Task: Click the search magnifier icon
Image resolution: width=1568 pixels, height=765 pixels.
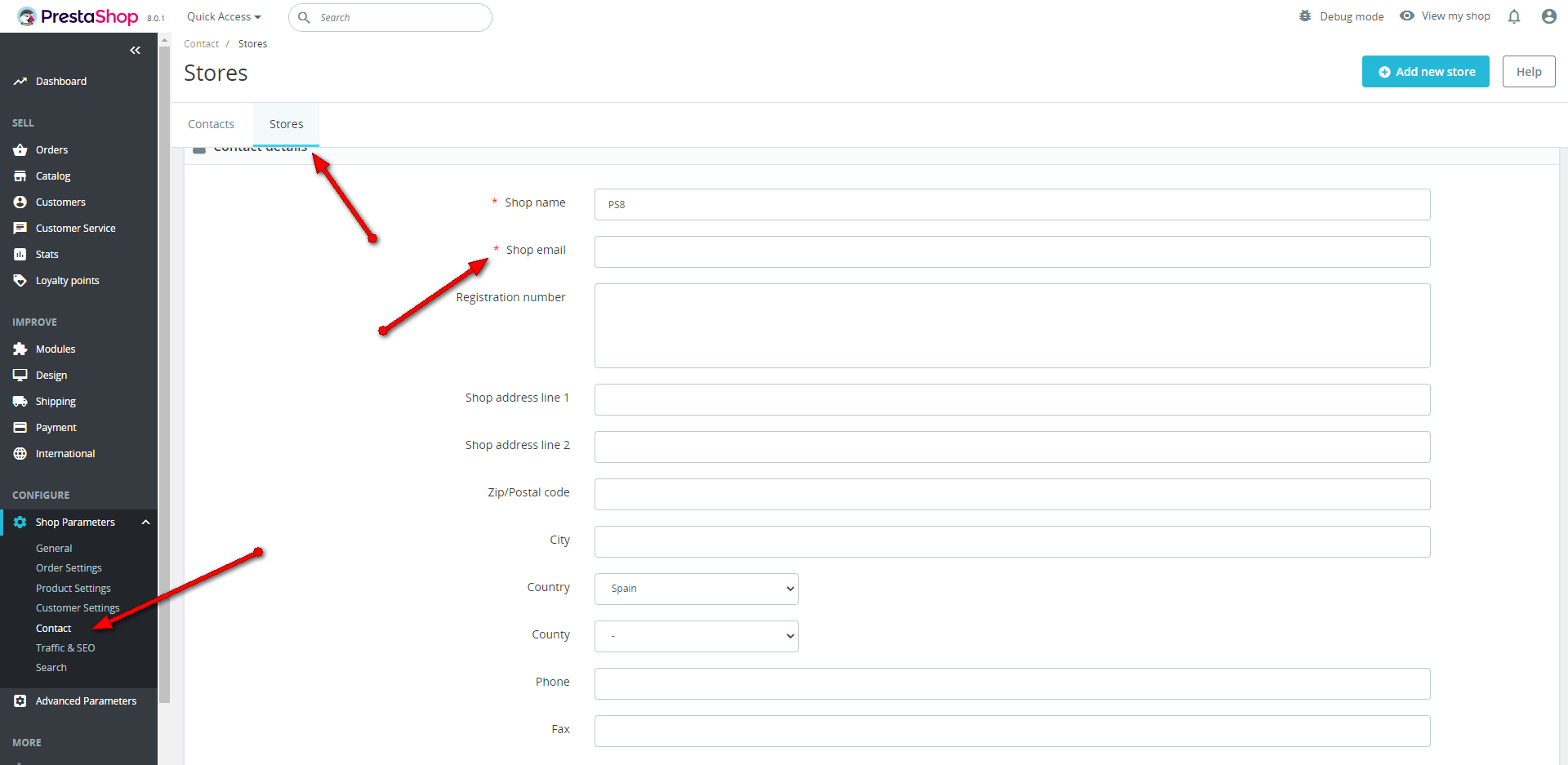Action: pos(304,17)
